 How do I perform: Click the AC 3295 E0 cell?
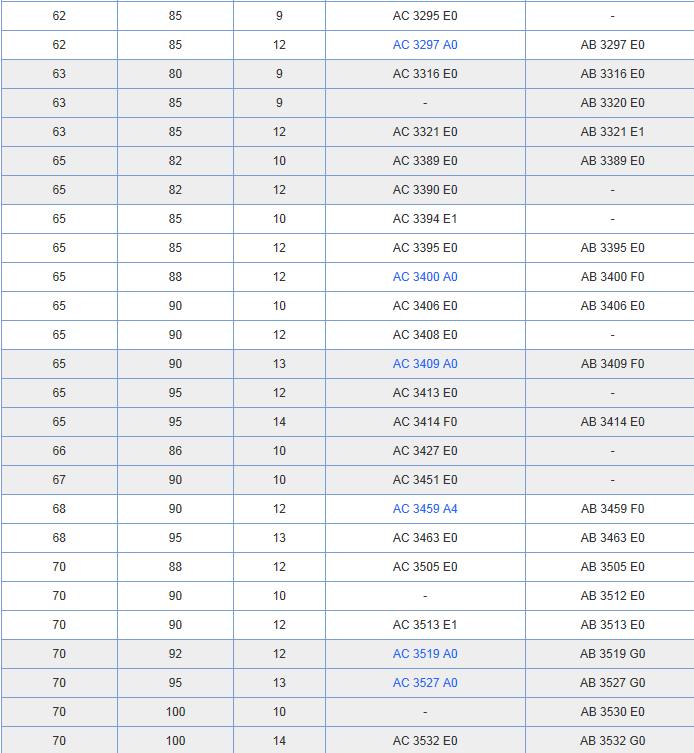coord(425,16)
